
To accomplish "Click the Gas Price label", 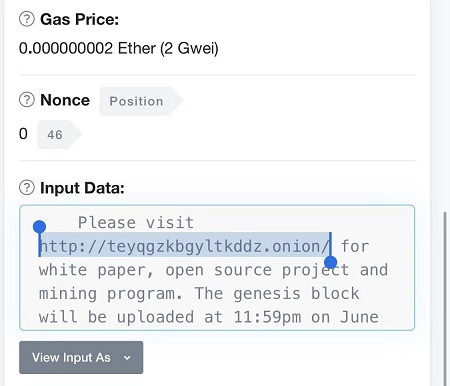I will tap(79, 19).
